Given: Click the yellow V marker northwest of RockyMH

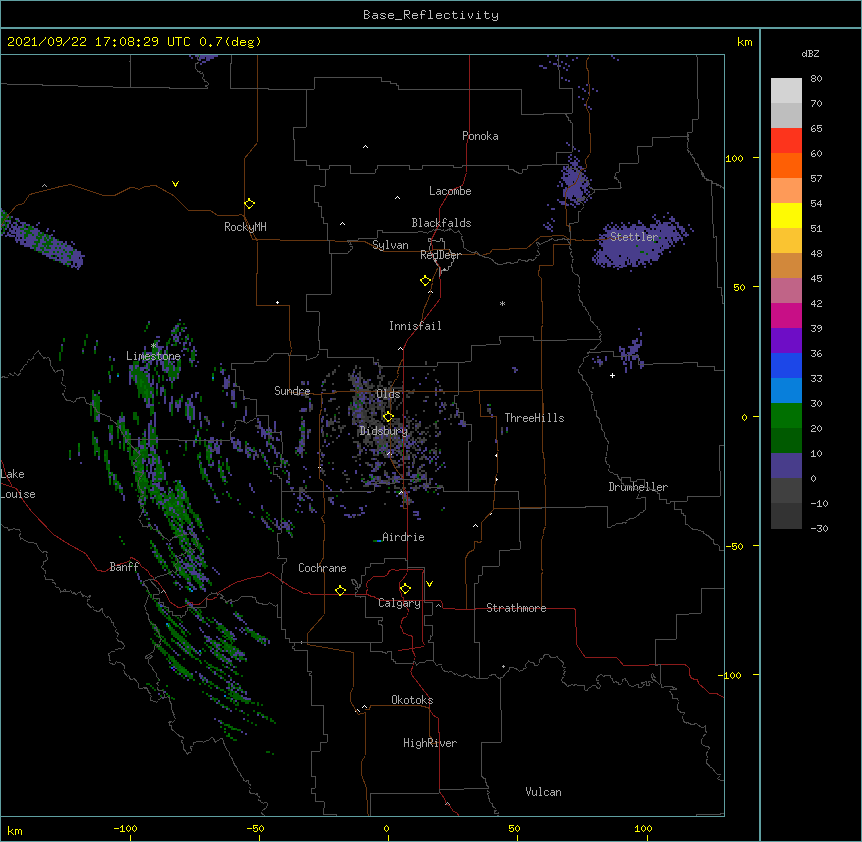Looking at the screenshot, I should (x=175, y=184).
